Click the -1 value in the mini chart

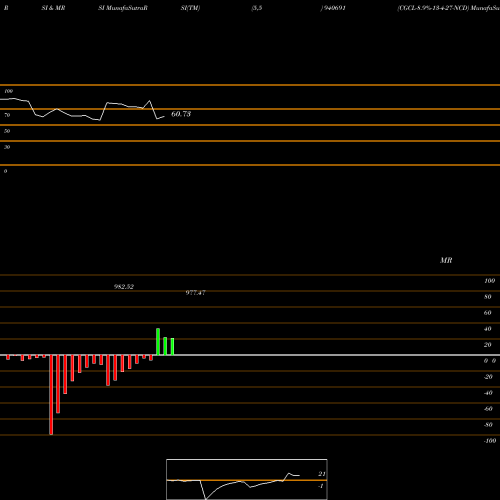pyautogui.click(x=321, y=486)
